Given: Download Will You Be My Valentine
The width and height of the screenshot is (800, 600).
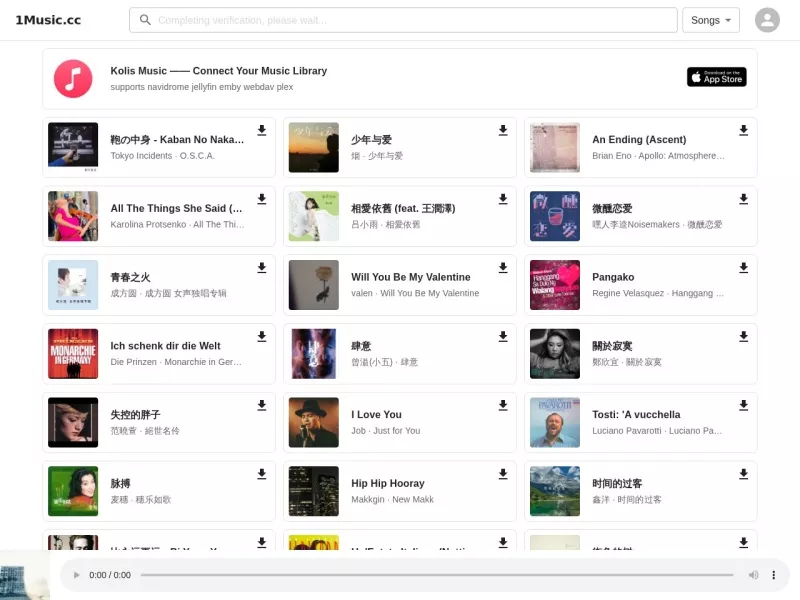Looking at the screenshot, I should point(503,268).
